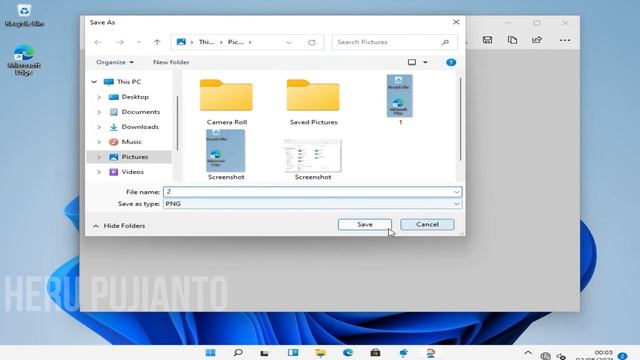The height and width of the screenshot is (360, 640).
Task: Open the File name dropdown arrow
Action: [456, 191]
